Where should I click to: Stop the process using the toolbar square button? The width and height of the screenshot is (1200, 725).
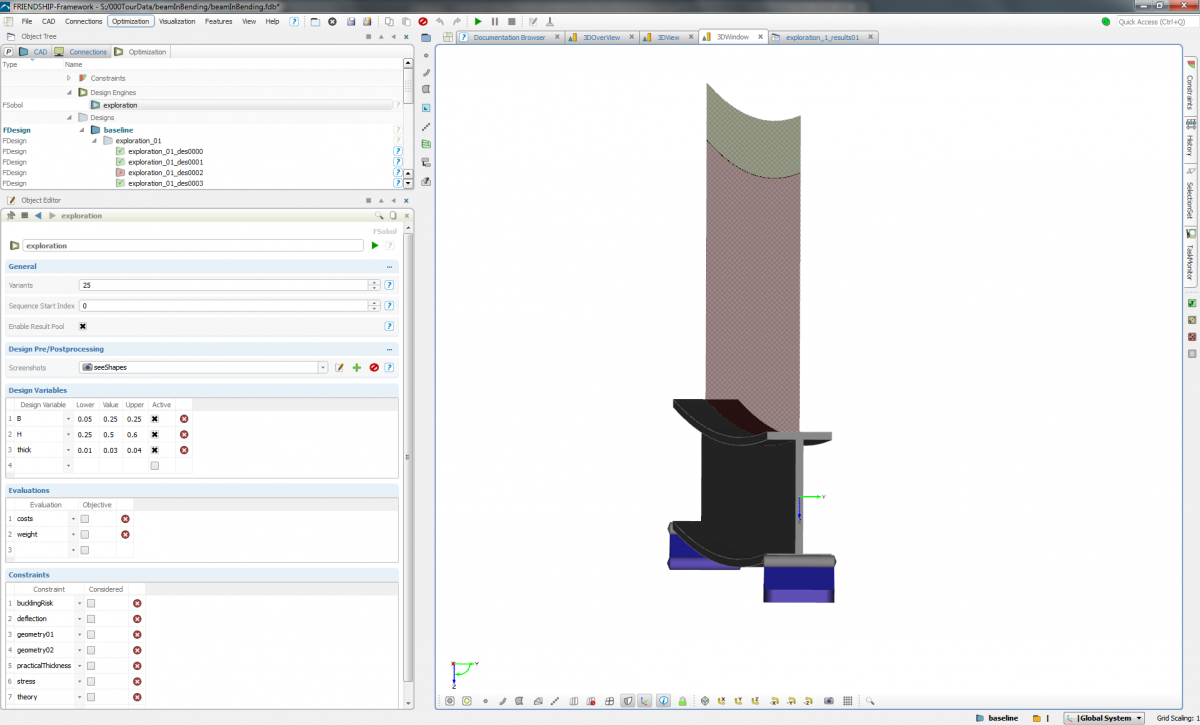coord(511,21)
